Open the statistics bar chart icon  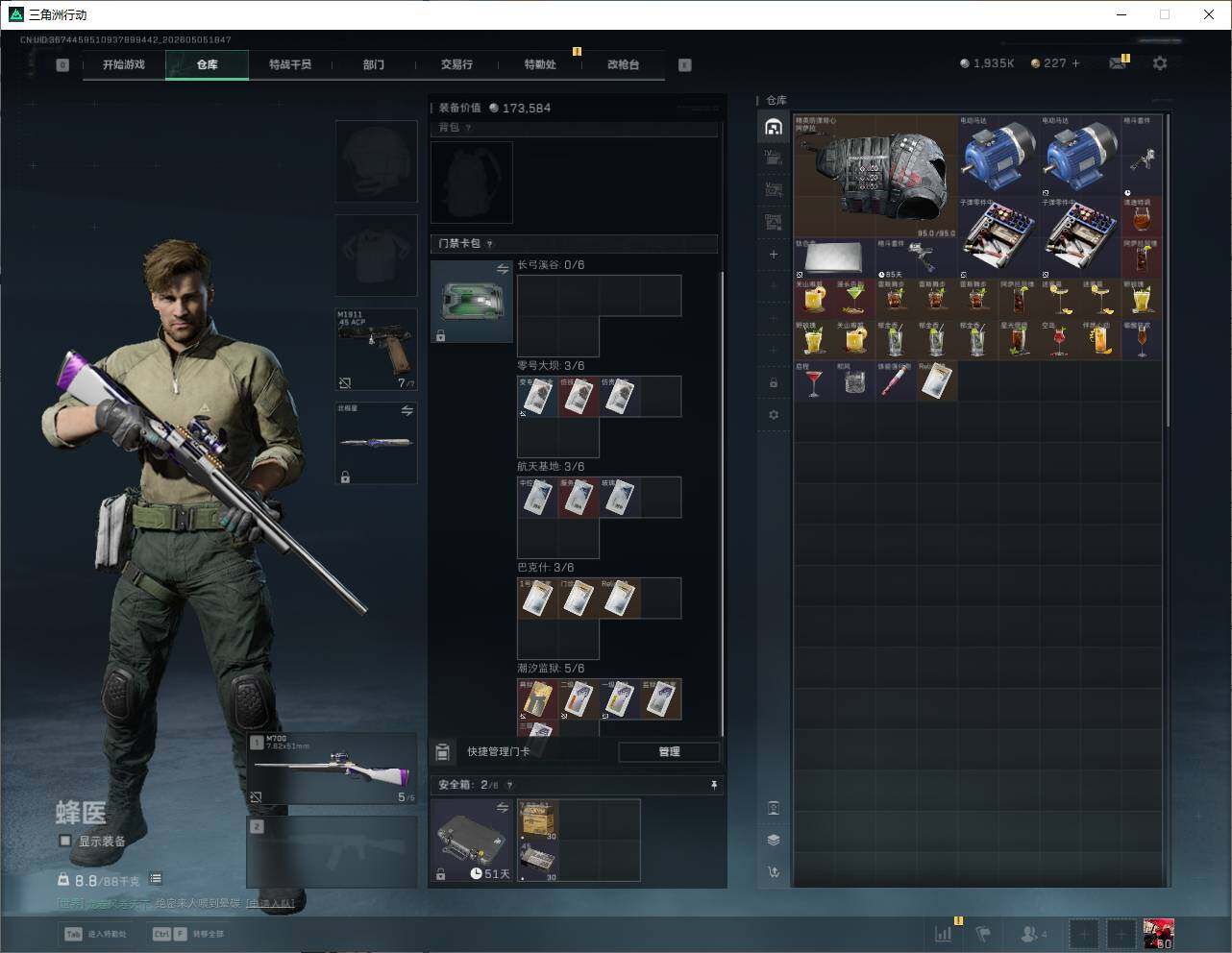click(x=944, y=933)
